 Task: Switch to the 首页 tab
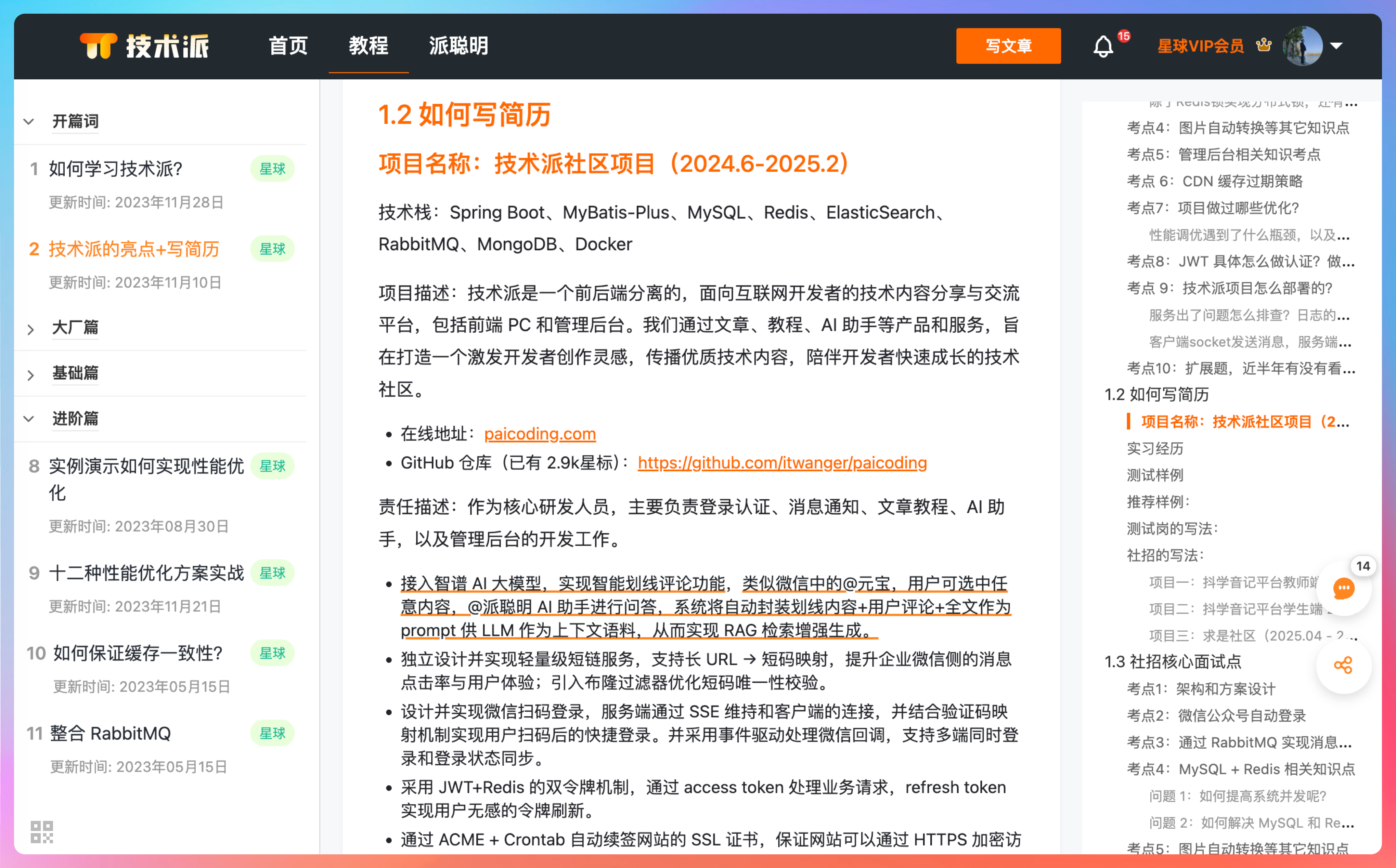point(288,46)
